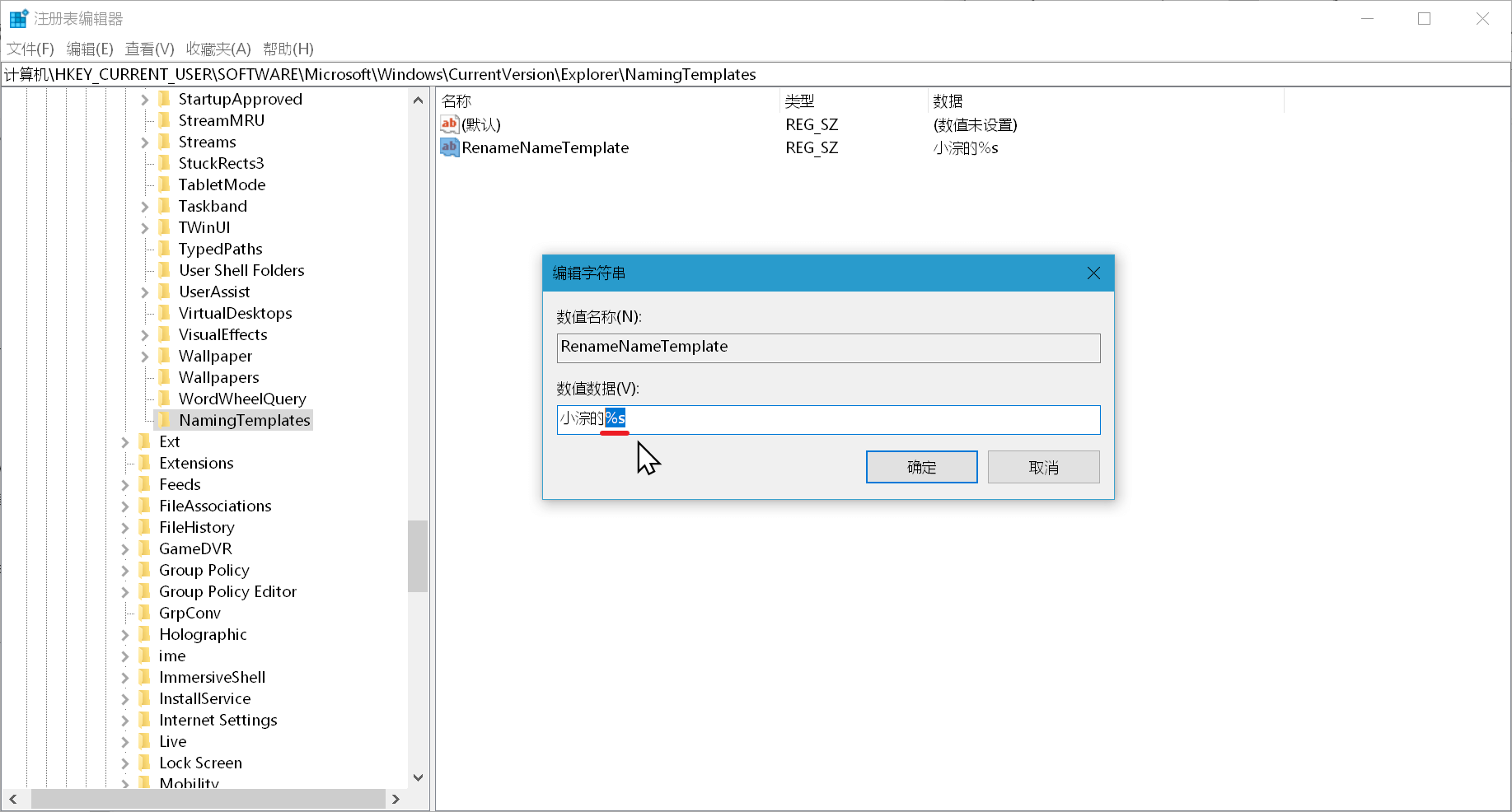Expand the Taskband key chevron
Viewport: 1512px width, 812px height.
pyautogui.click(x=145, y=207)
